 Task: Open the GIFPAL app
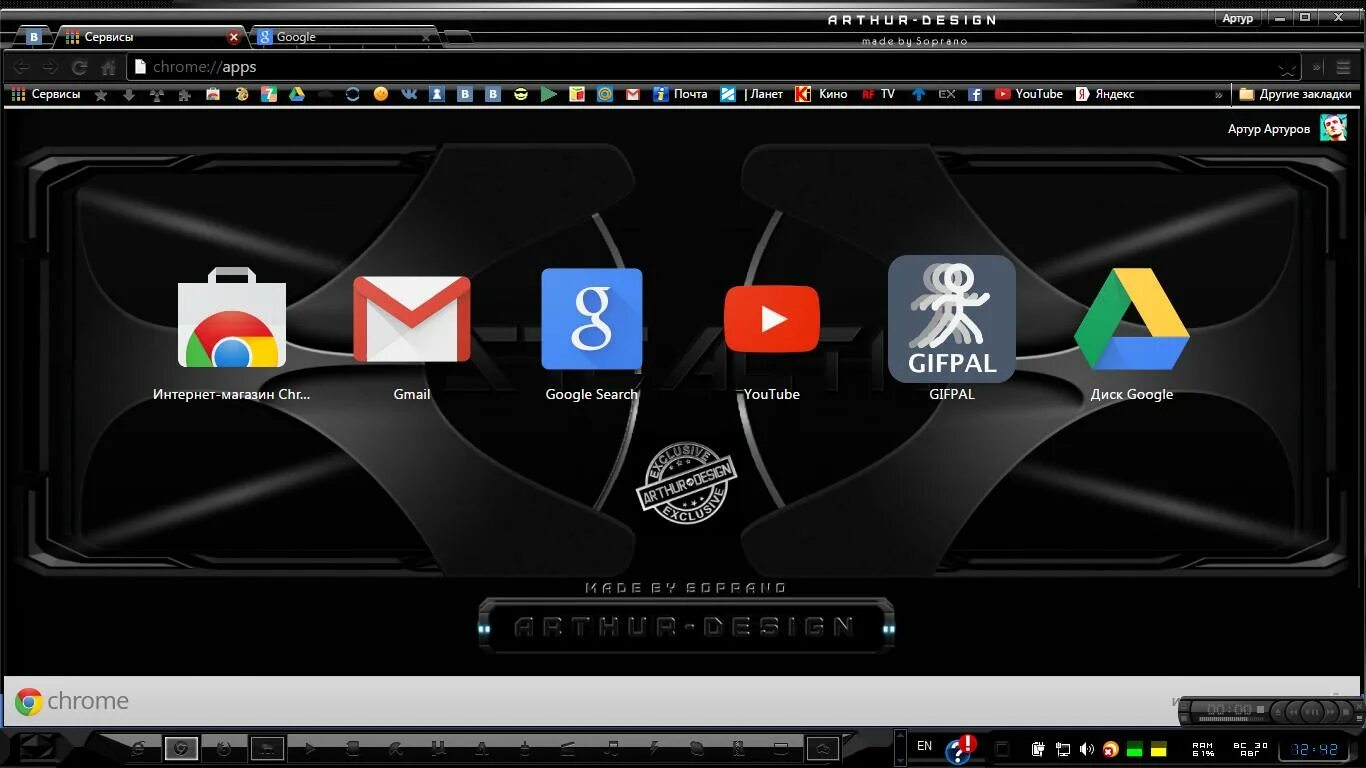click(x=951, y=319)
